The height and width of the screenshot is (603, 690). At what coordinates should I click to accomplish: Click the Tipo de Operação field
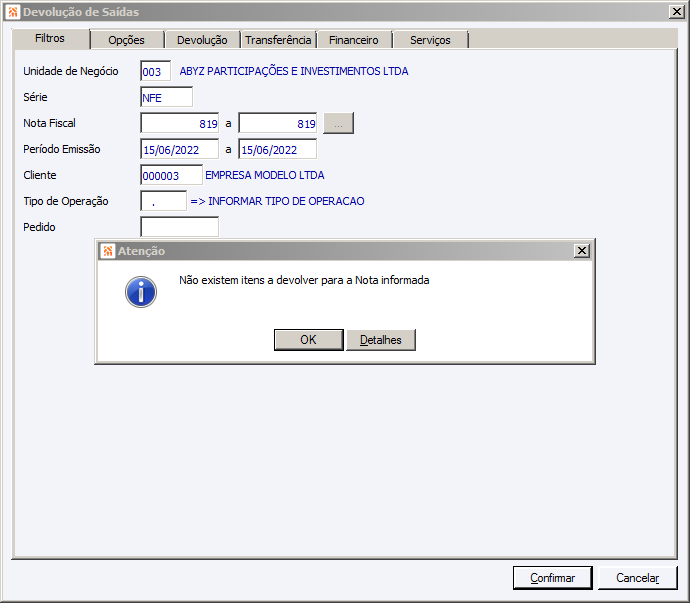(163, 201)
